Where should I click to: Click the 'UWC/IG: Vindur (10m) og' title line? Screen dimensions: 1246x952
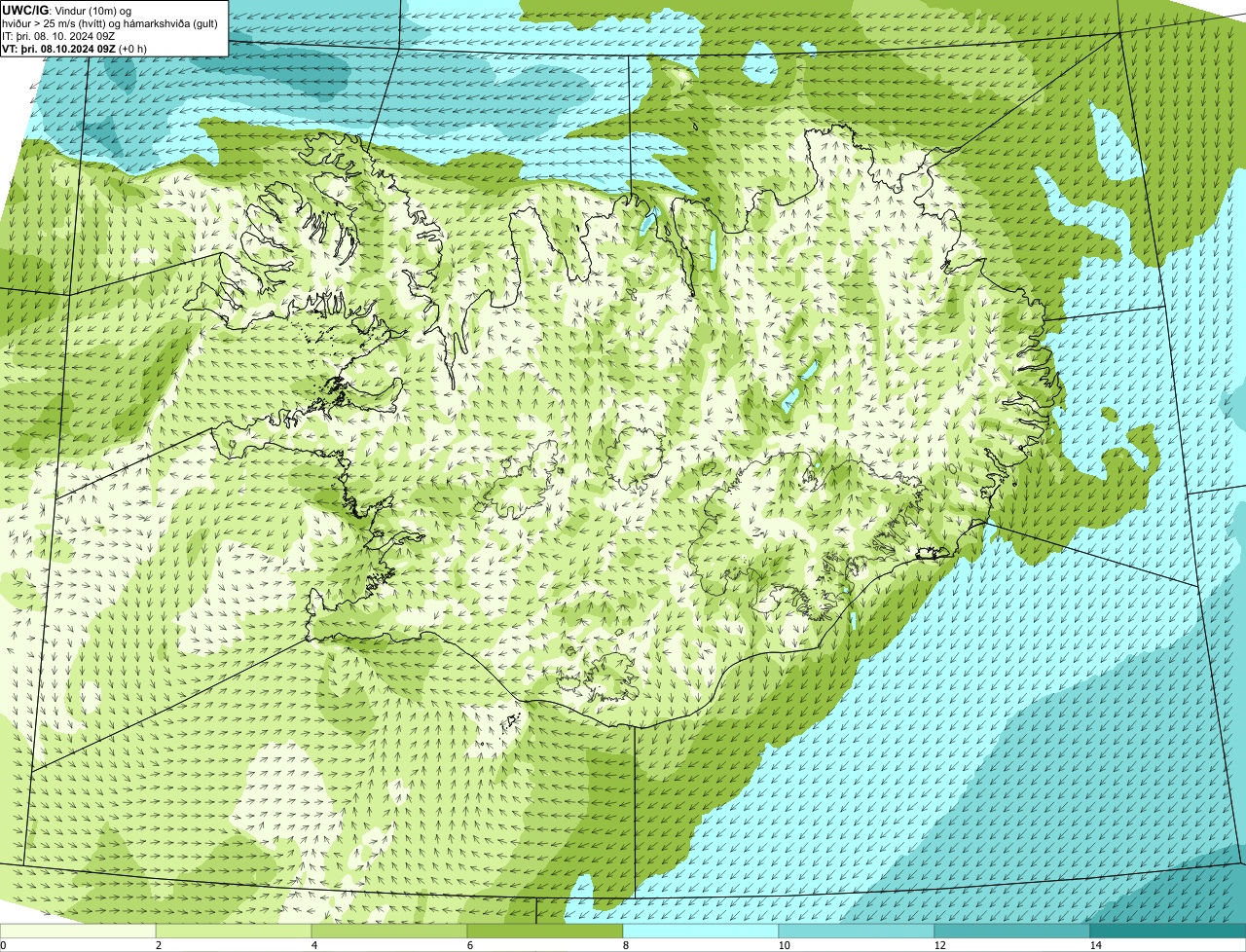(67, 10)
